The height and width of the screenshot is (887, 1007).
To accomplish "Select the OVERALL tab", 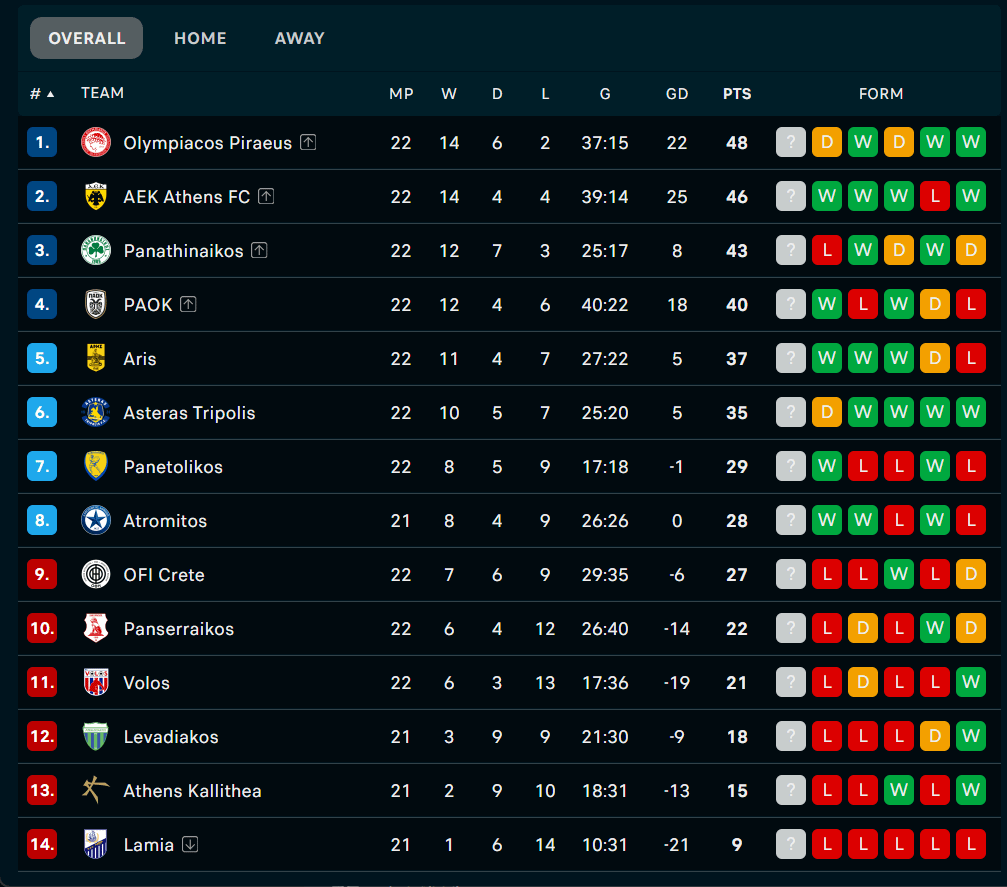I will click(86, 38).
